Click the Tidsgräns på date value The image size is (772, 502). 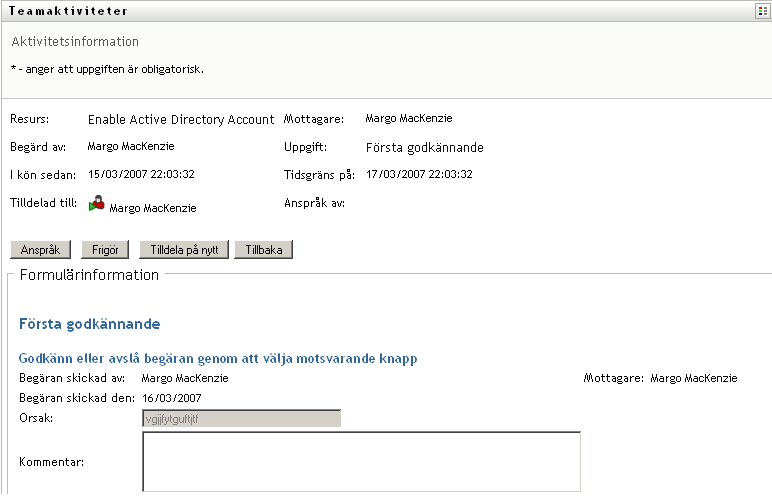click(419, 174)
